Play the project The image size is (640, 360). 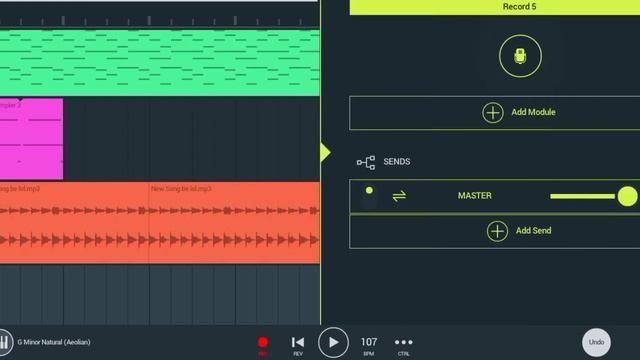click(x=333, y=343)
